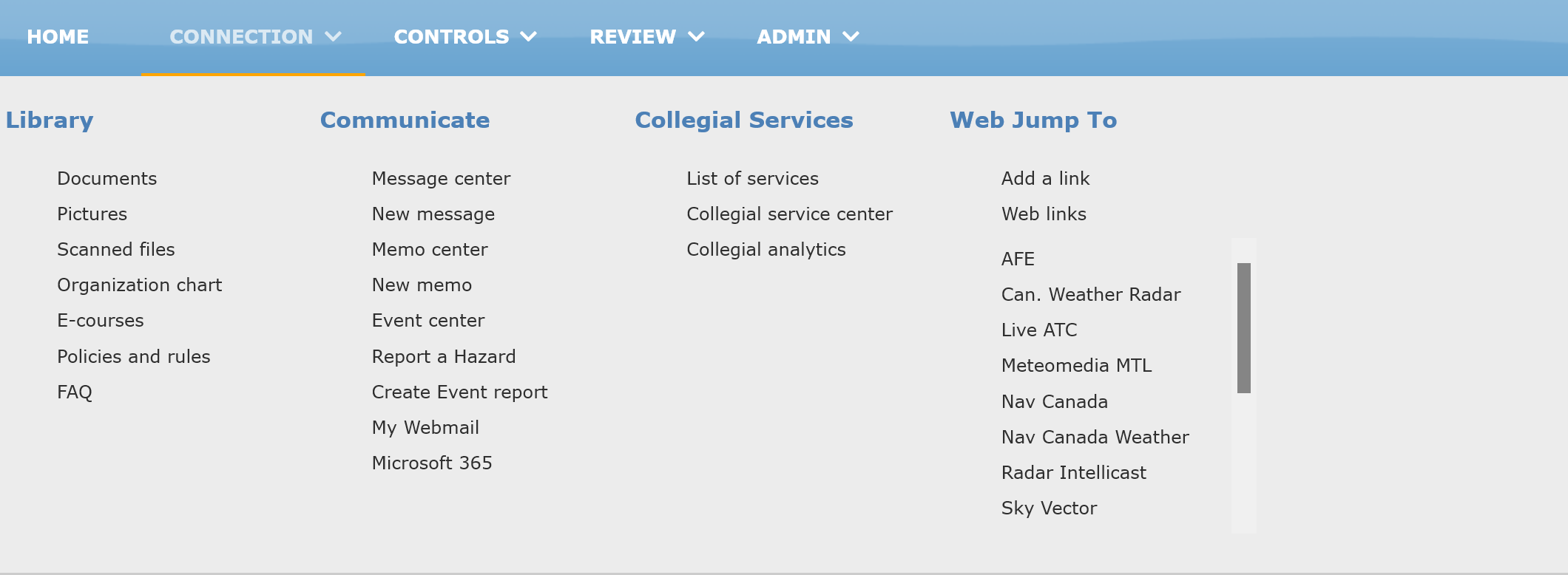
Task: Click the Web Jump To scrollbar thumb
Action: point(1244,328)
